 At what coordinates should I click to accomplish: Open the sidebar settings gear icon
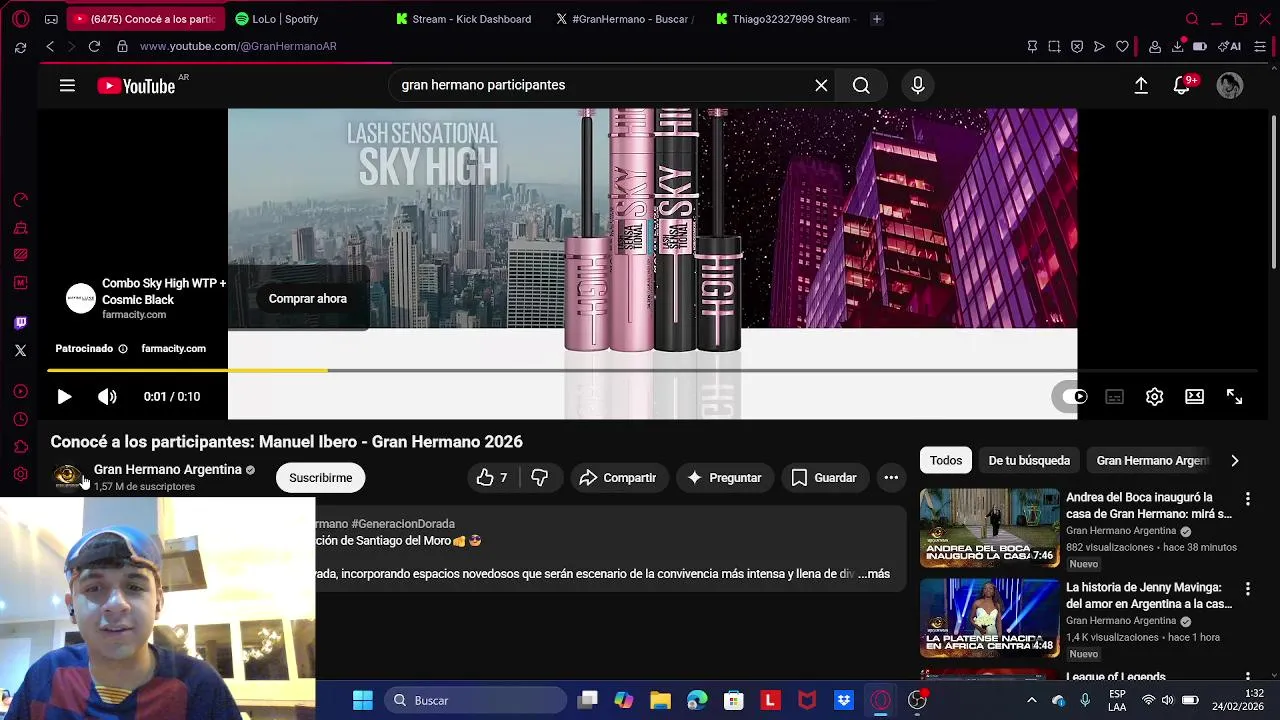click(x=20, y=475)
